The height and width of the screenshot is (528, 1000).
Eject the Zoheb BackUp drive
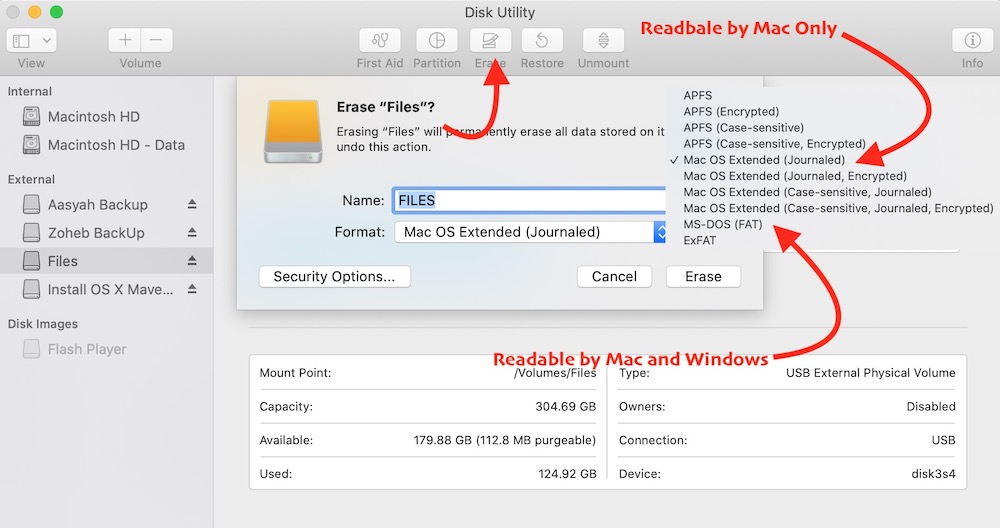tap(193, 233)
